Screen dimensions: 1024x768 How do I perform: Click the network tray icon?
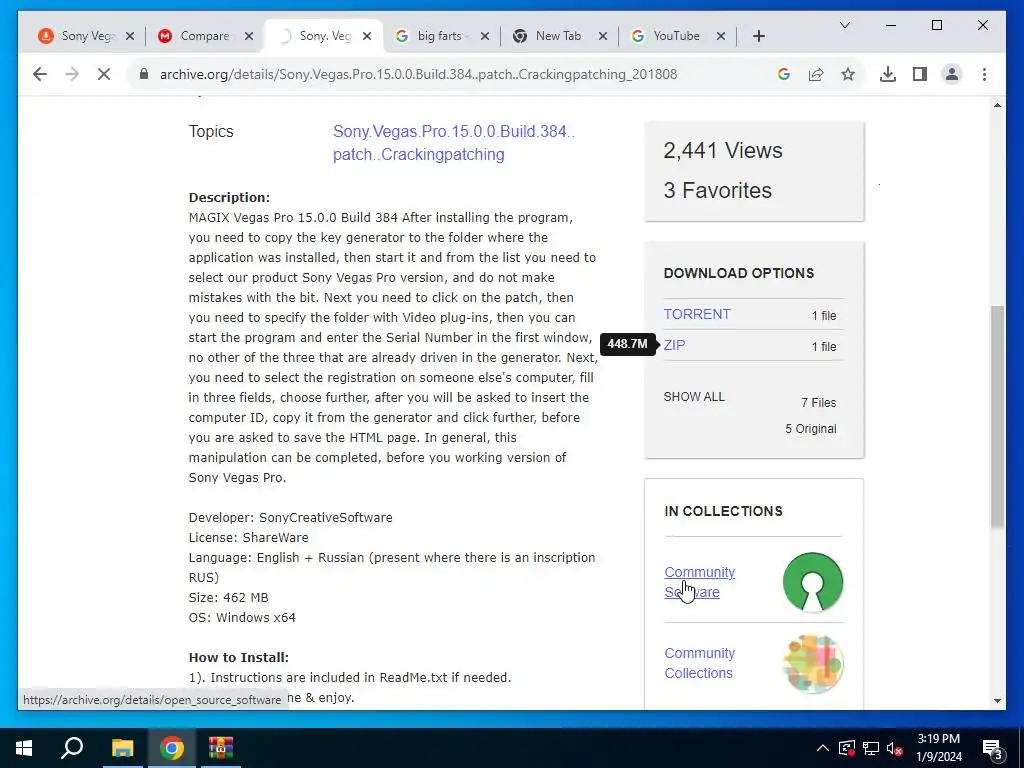coord(871,748)
